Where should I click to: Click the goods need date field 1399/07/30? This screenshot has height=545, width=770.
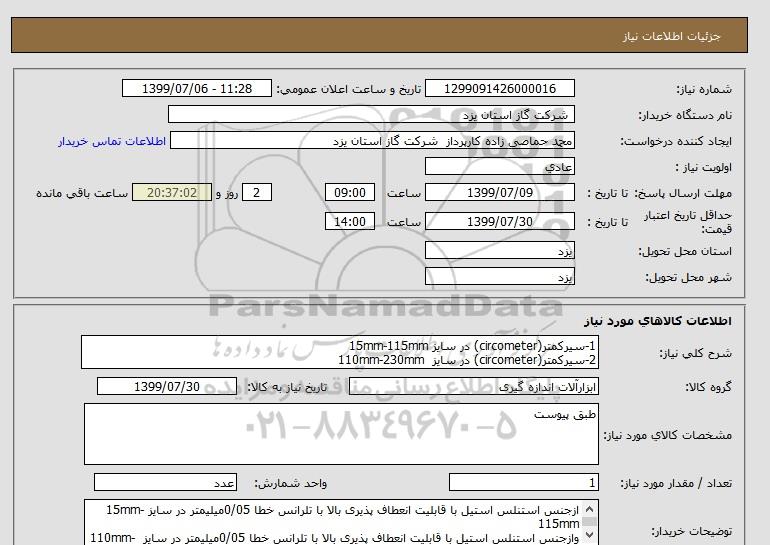pos(167,386)
